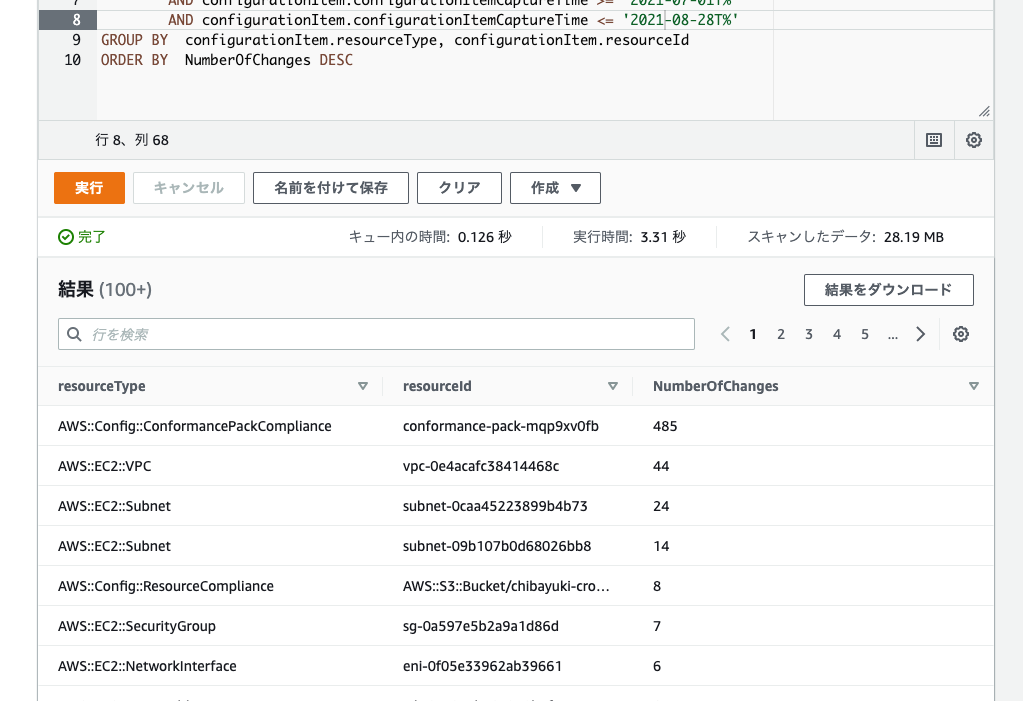Select eni-0f05e33962ab39661 cell
The width and height of the screenshot is (1023, 701).
482,666
